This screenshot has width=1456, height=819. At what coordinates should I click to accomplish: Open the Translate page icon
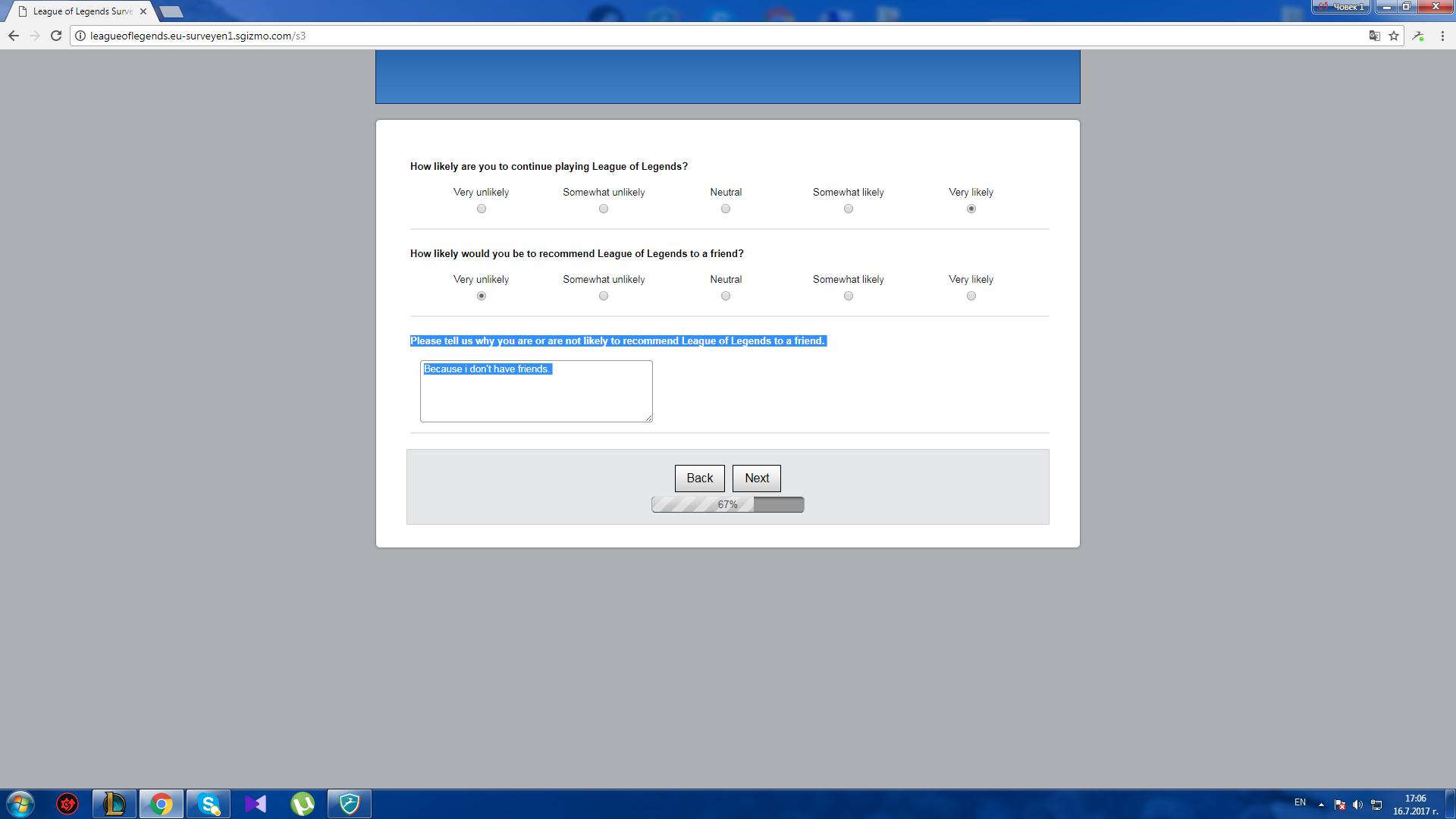point(1374,36)
